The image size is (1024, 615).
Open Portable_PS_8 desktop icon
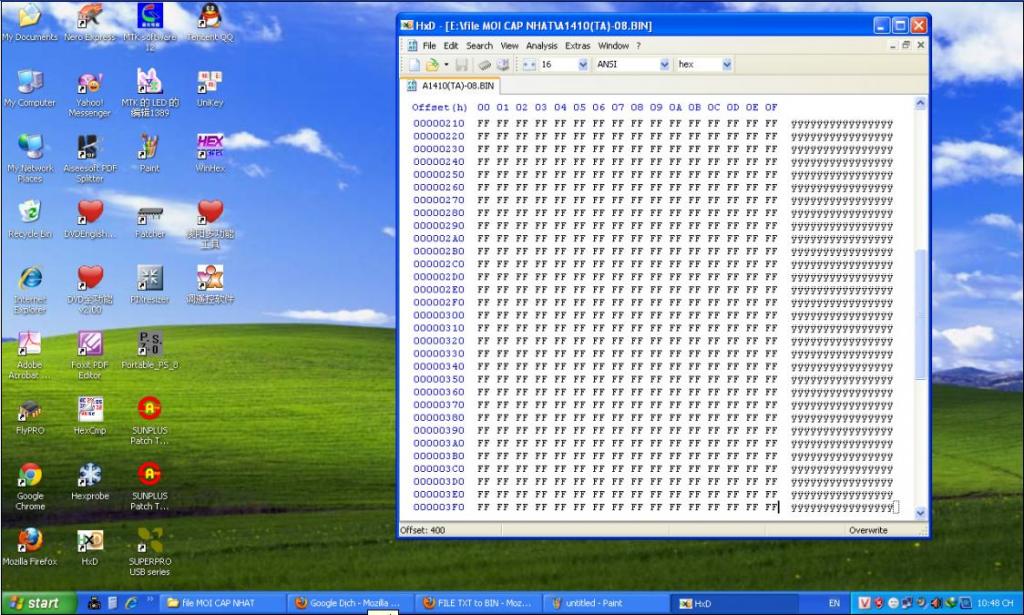[x=150, y=349]
